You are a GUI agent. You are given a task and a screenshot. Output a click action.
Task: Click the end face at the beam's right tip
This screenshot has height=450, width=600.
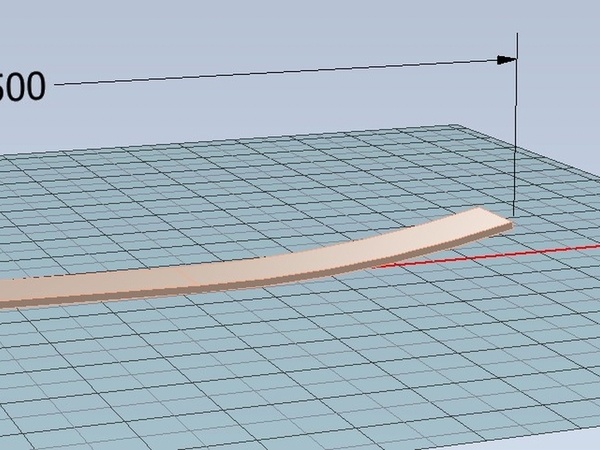coord(506,227)
